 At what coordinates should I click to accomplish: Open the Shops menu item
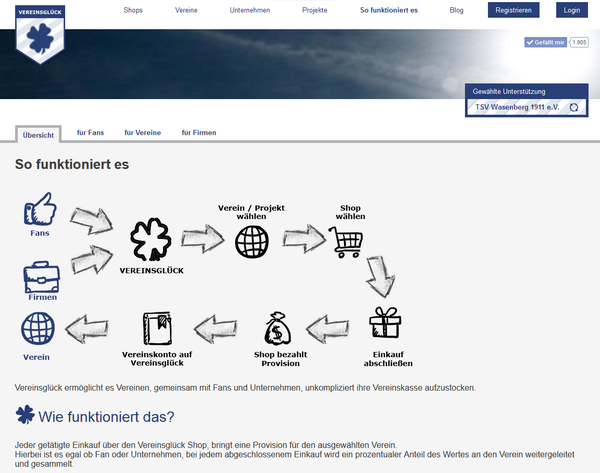tap(133, 10)
